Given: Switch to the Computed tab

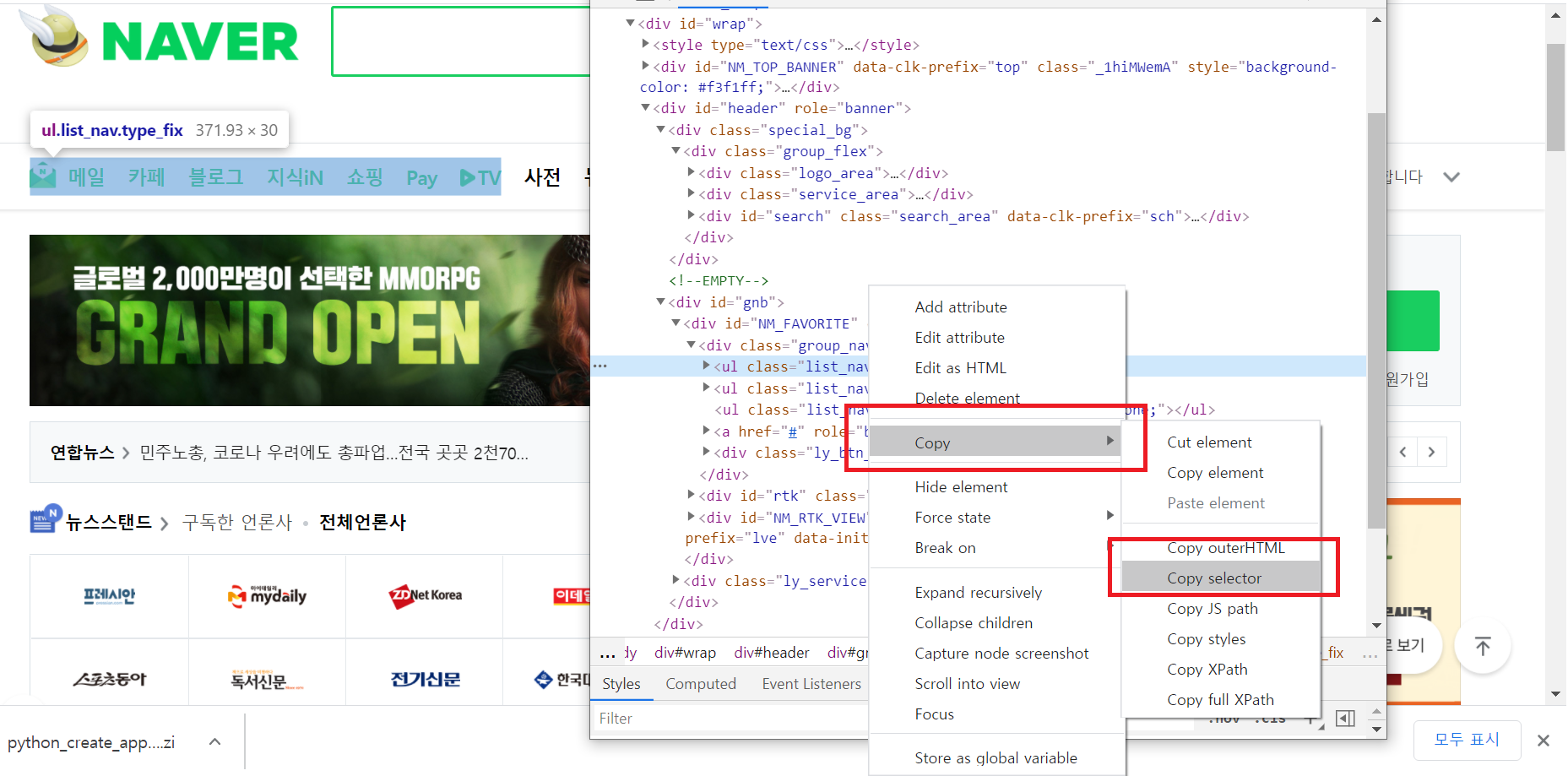Looking at the screenshot, I should [701, 684].
